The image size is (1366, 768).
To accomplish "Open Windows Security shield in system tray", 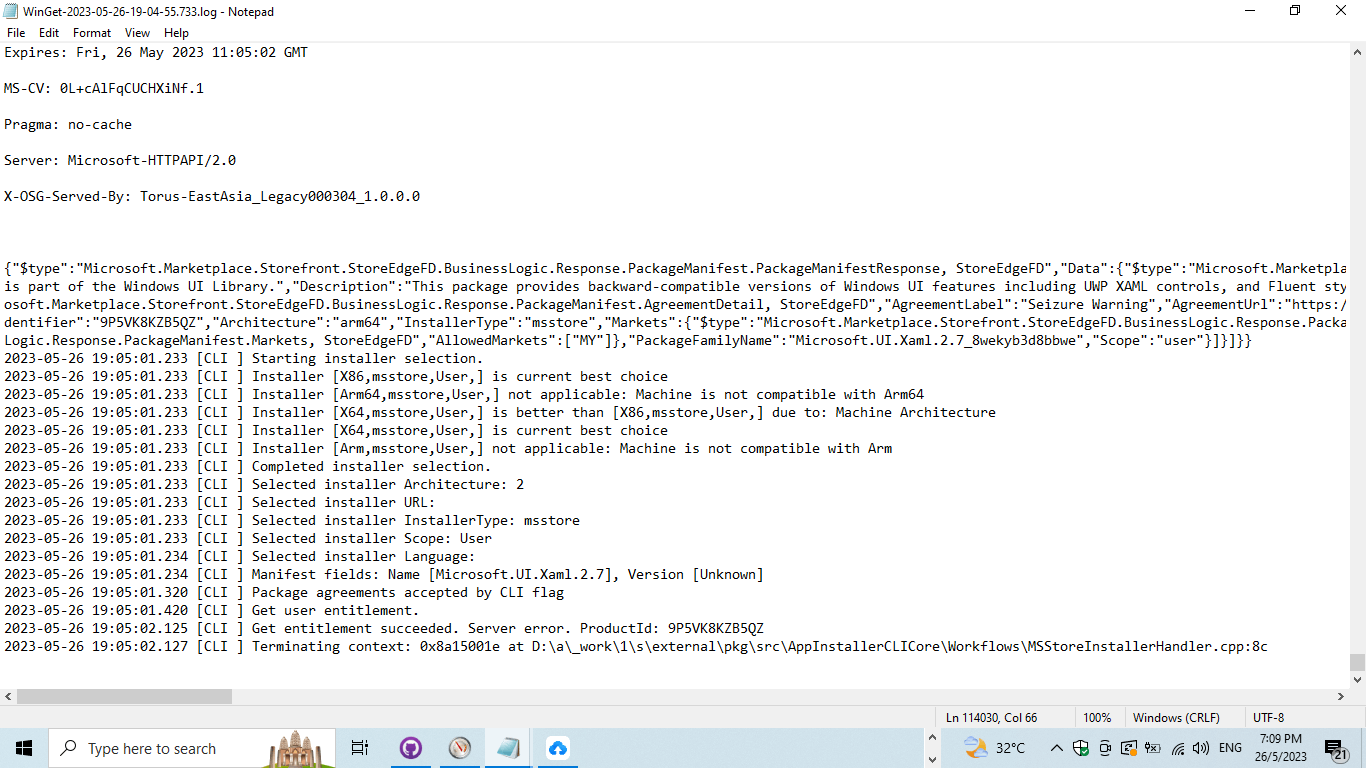I will click(1080, 748).
